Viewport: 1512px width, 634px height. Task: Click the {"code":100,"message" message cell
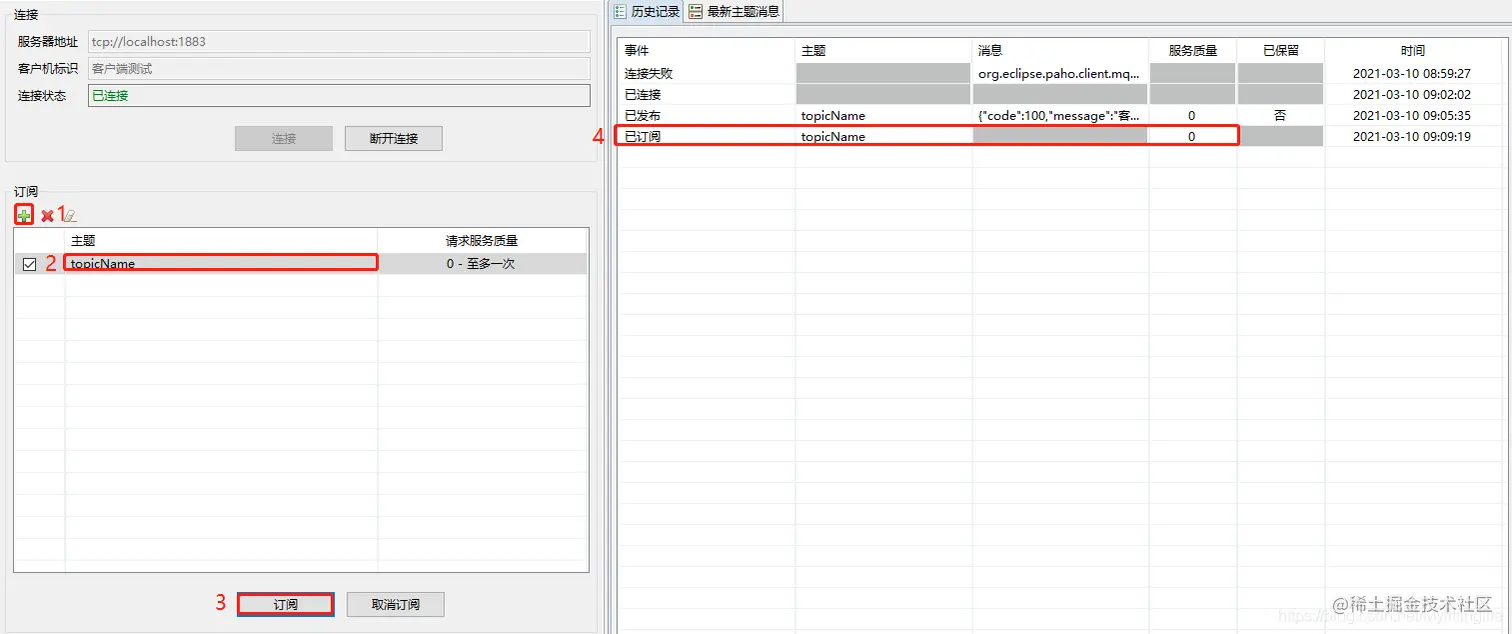point(1059,116)
